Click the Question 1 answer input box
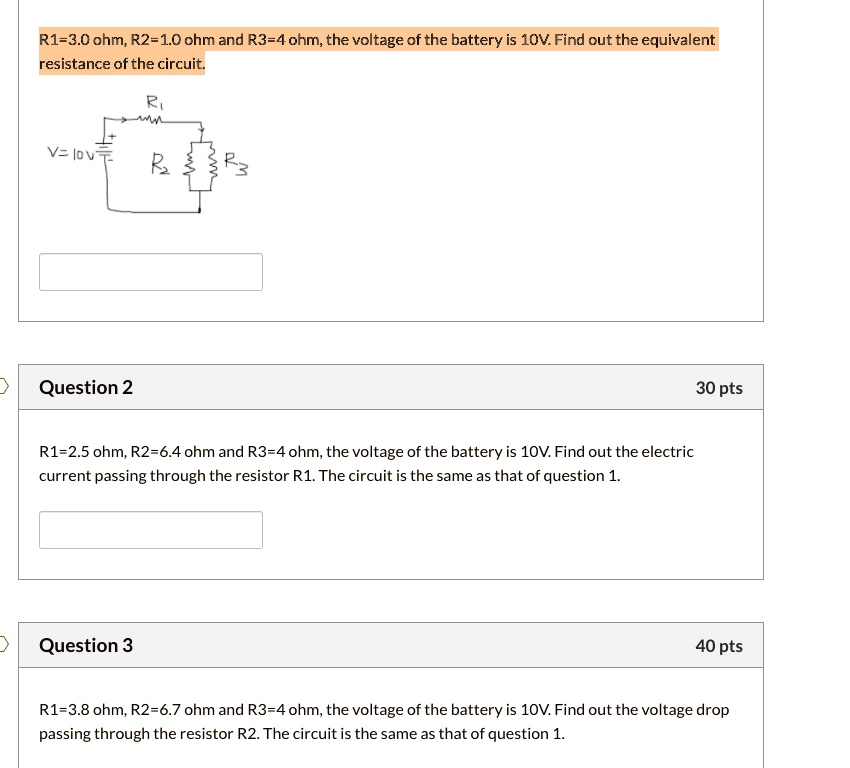This screenshot has width=850, height=768. [x=150, y=271]
